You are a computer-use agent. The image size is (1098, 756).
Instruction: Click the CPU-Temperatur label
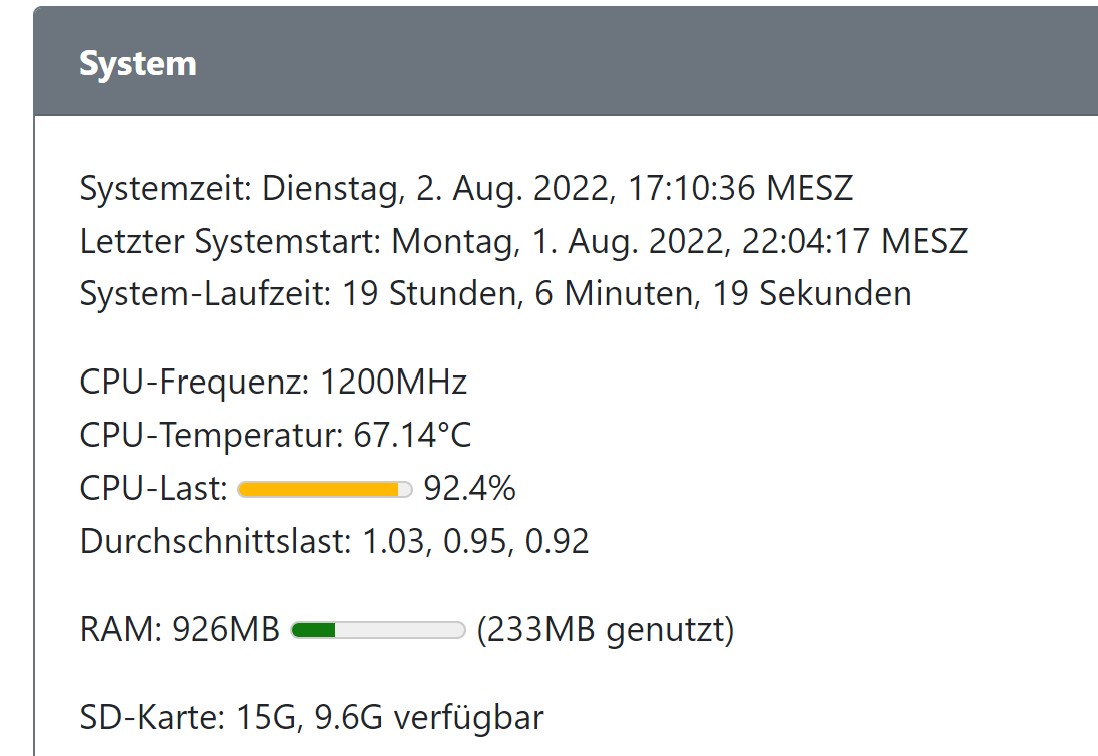click(212, 435)
